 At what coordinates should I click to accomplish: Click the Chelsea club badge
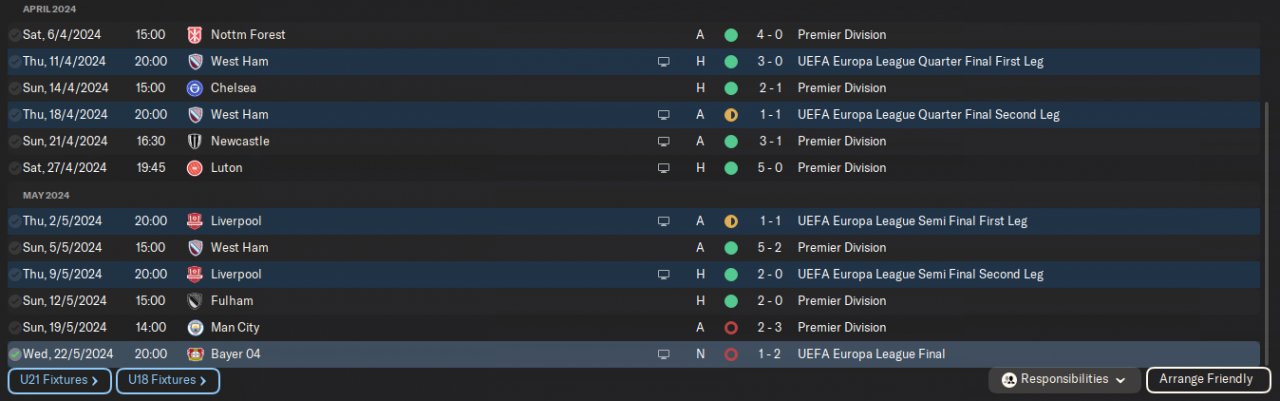click(x=195, y=88)
